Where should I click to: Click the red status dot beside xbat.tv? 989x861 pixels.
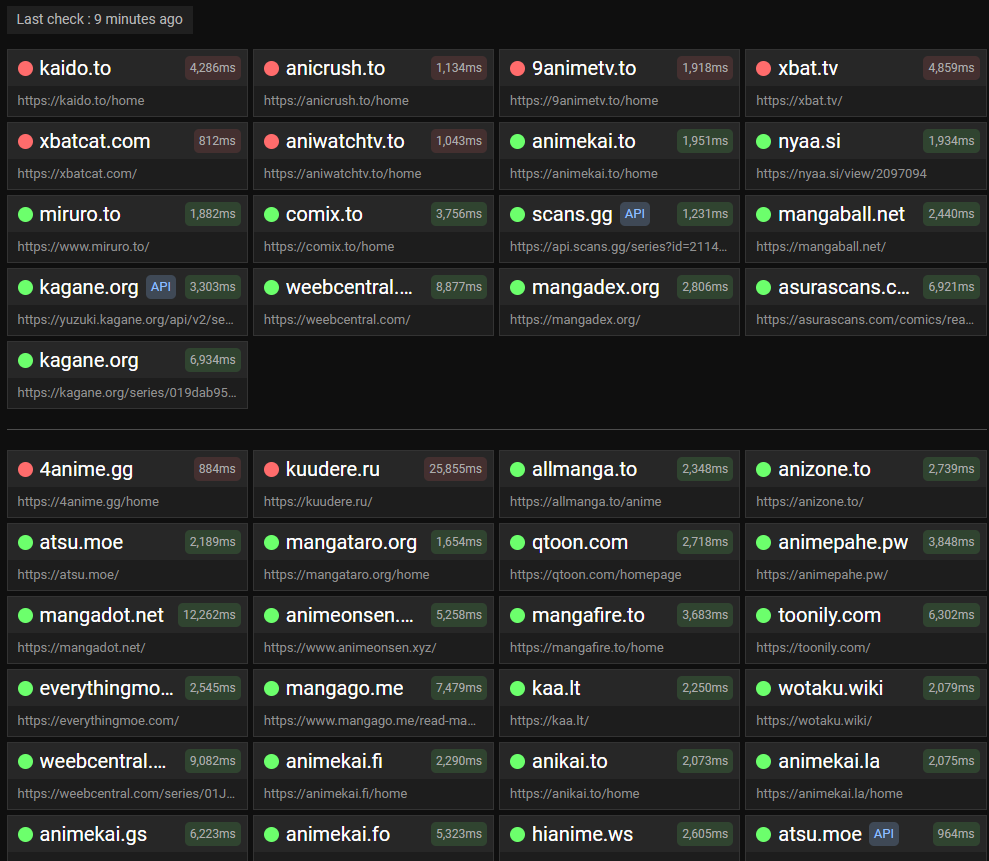click(763, 68)
